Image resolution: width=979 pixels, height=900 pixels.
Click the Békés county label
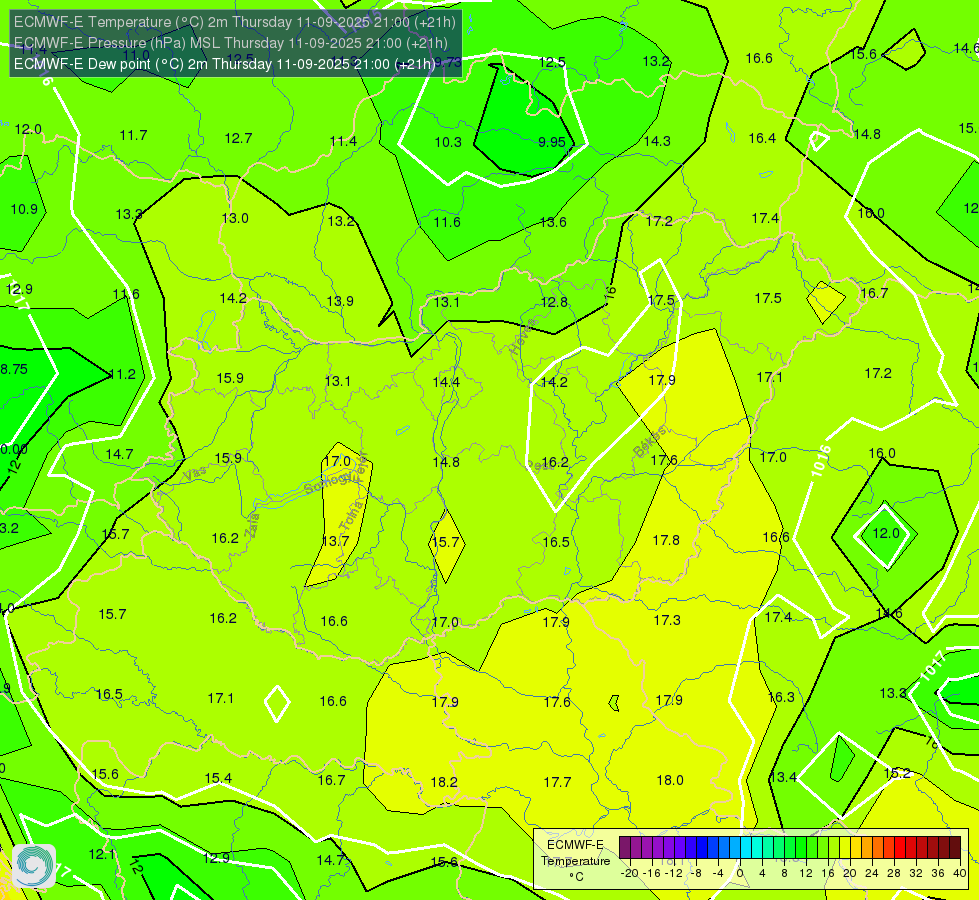tap(649, 442)
